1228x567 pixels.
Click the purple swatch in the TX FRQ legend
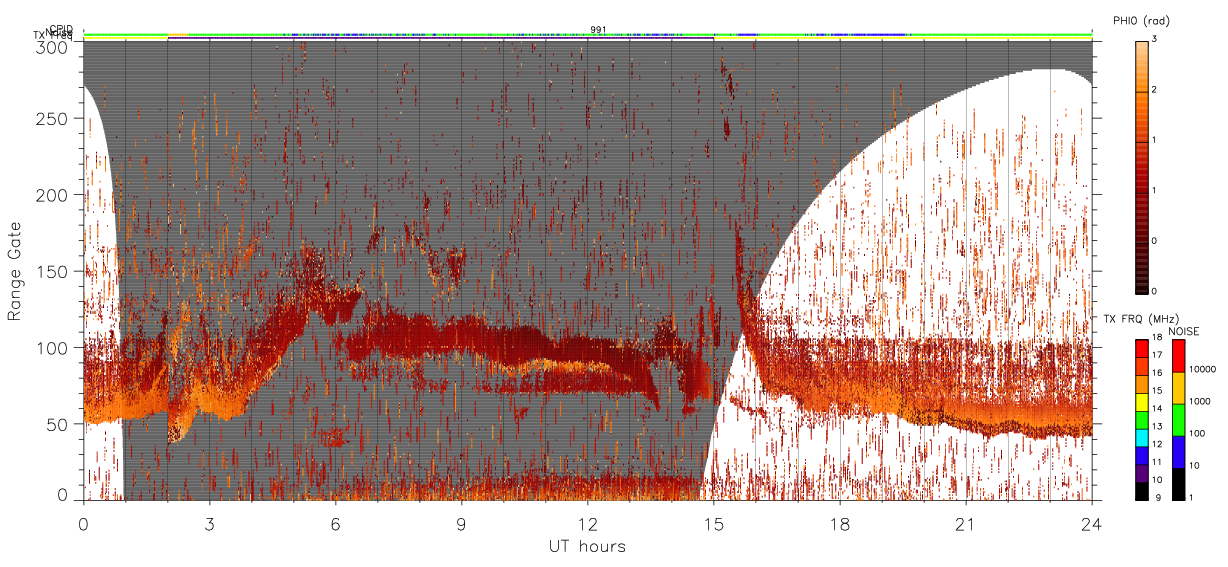[x=1141, y=473]
